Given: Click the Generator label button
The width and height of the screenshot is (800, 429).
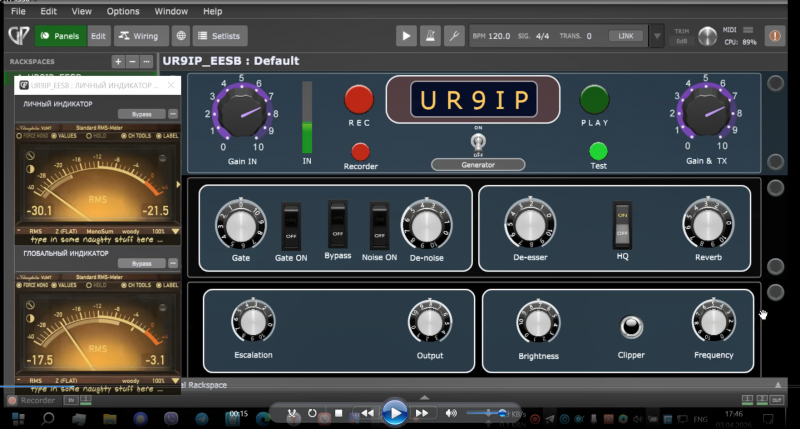Looking at the screenshot, I should pos(478,165).
